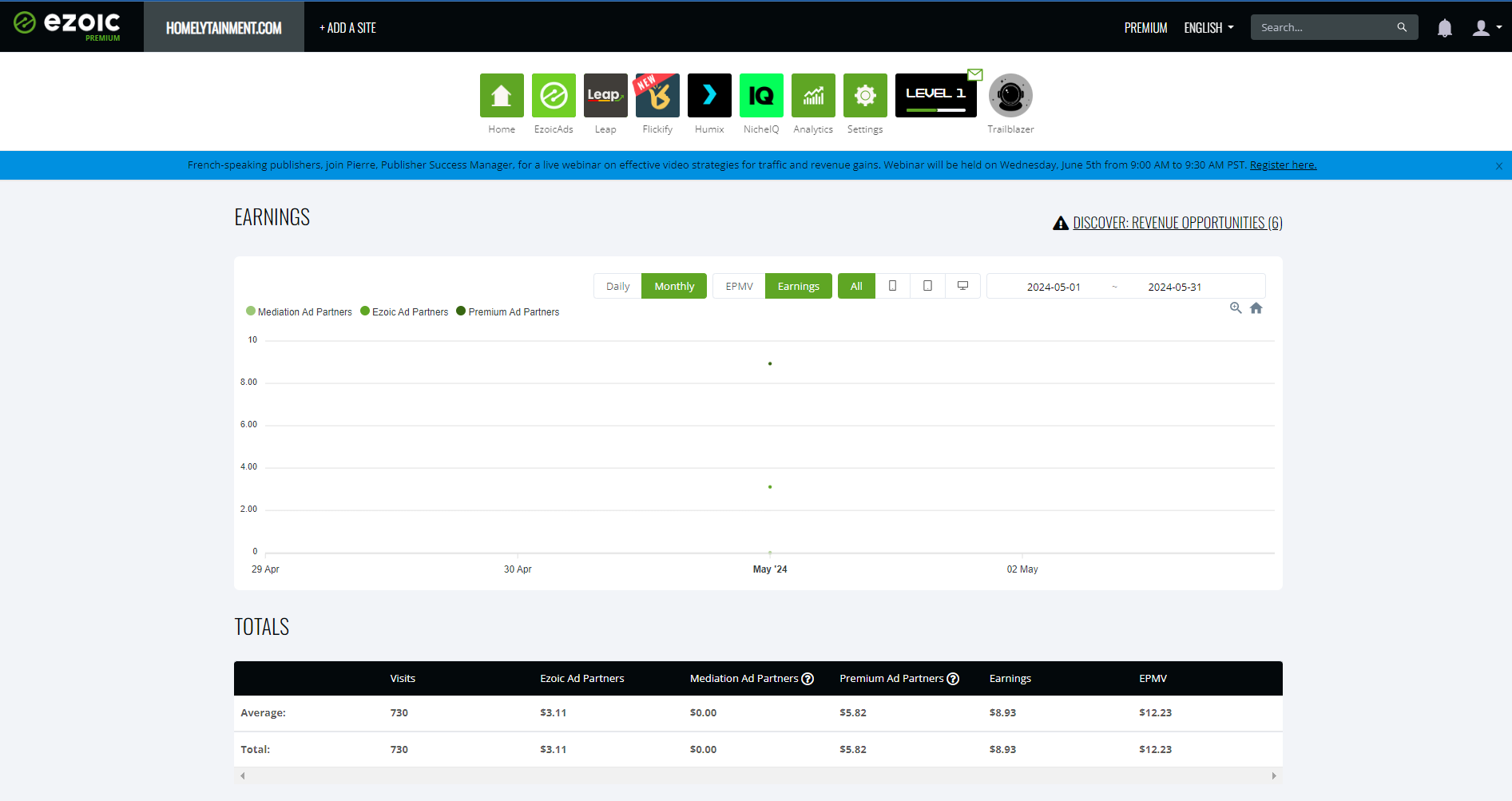Filter chart by tablet device

tap(927, 286)
